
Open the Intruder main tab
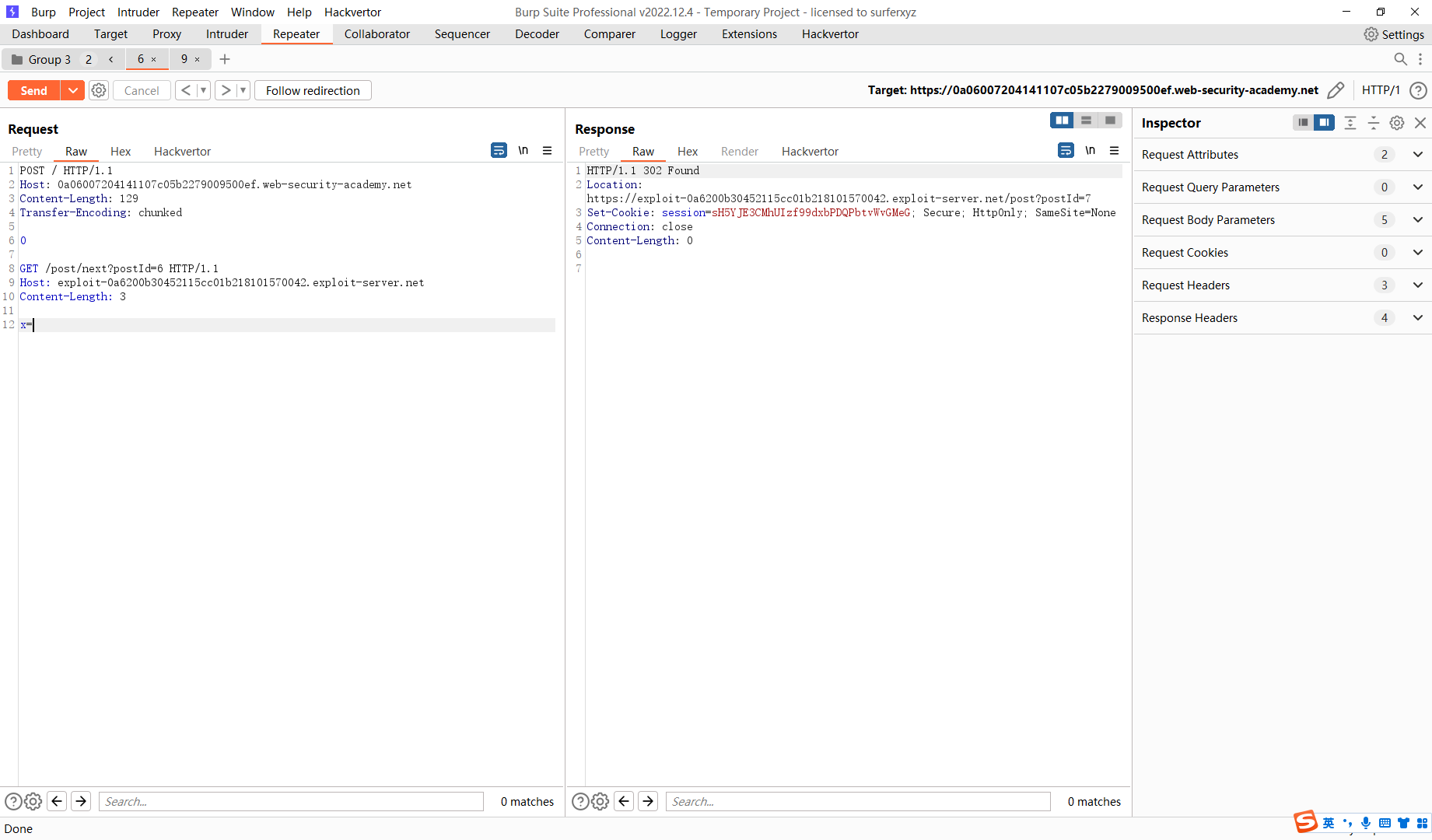[x=227, y=34]
